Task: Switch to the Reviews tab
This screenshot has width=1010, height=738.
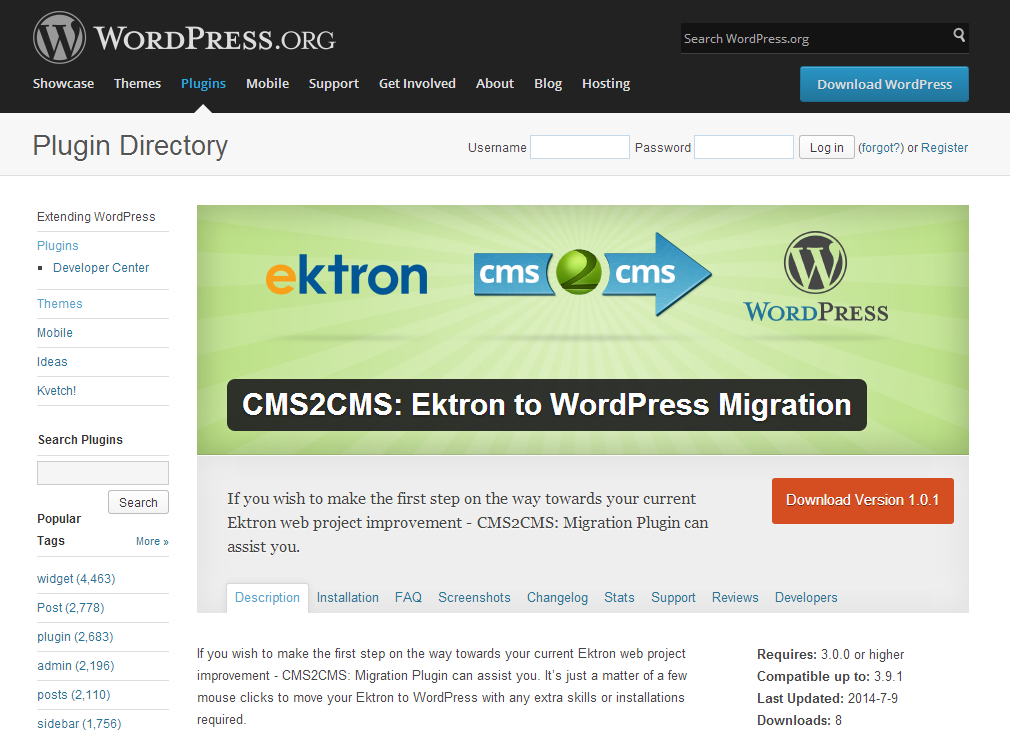Action: click(x=736, y=598)
